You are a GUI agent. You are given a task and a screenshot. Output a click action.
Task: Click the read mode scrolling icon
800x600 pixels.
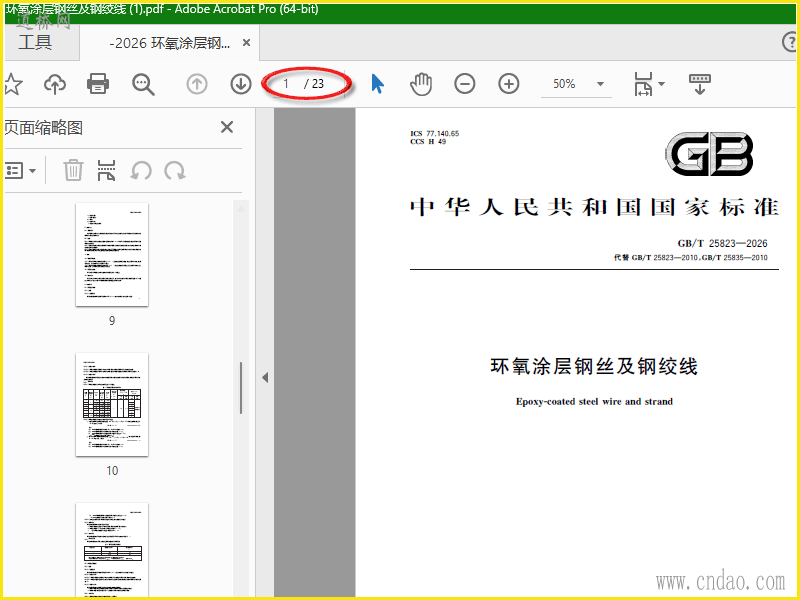[700, 84]
